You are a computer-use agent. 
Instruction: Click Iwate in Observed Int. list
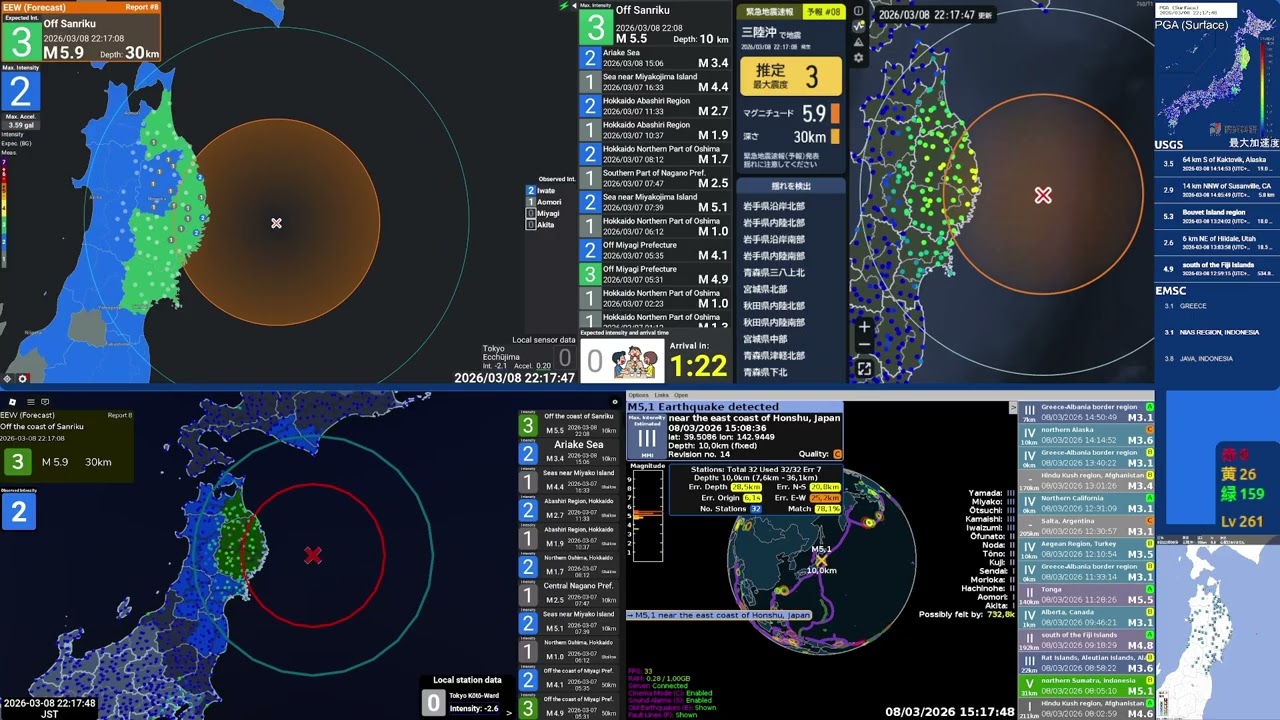pos(542,190)
